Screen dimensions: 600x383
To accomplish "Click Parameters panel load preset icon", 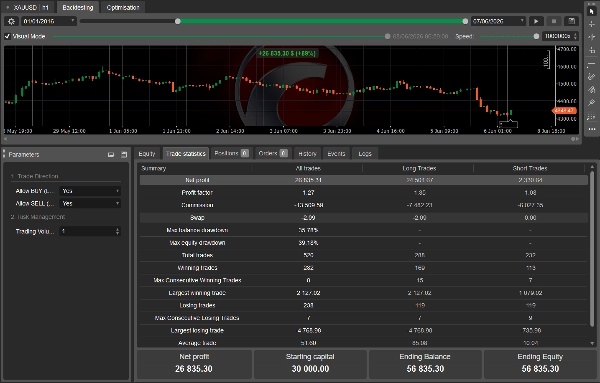I will (111, 155).
